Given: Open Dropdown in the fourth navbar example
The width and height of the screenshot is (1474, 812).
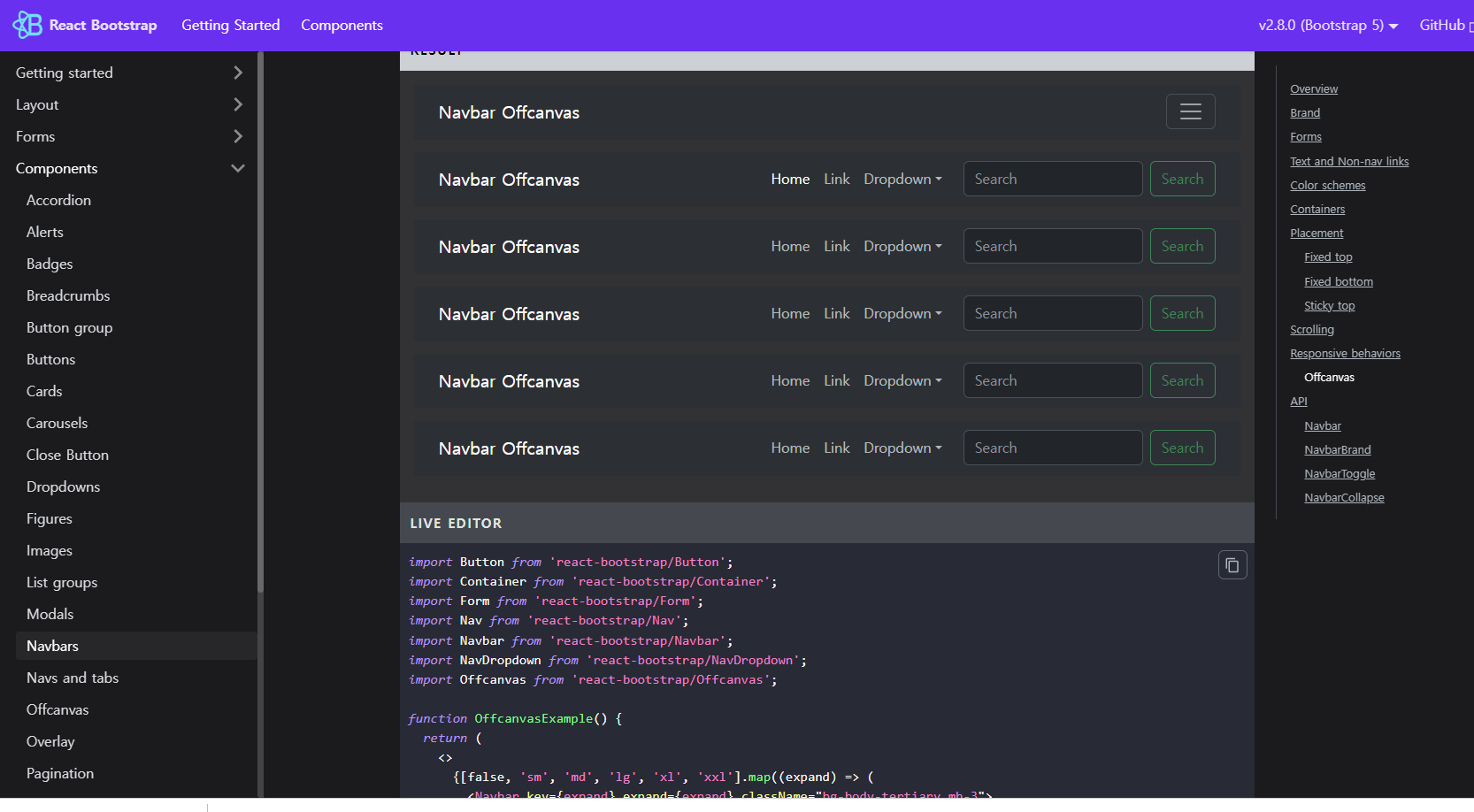Looking at the screenshot, I should coord(902,313).
